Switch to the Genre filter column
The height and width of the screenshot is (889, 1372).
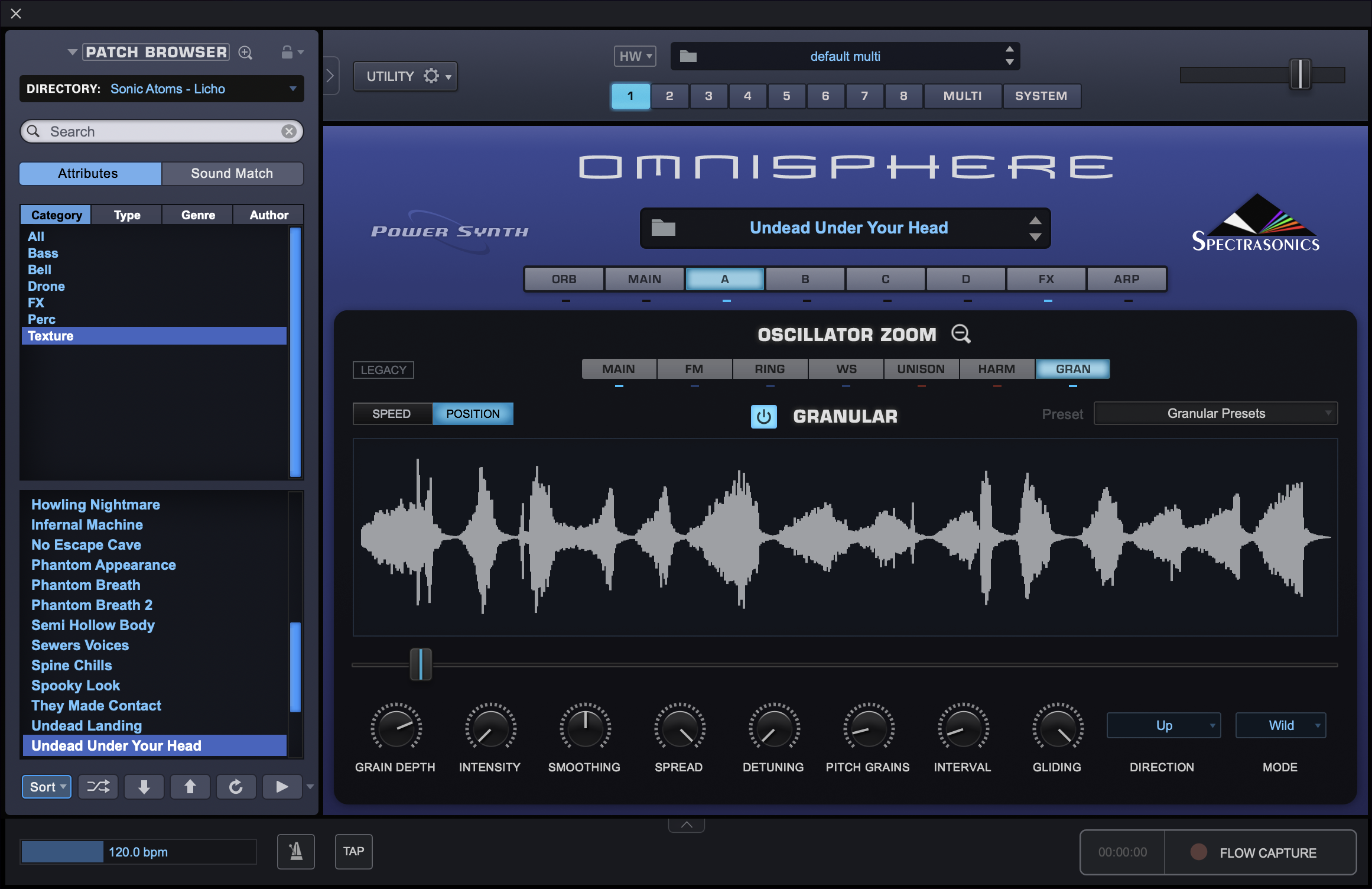coord(198,215)
